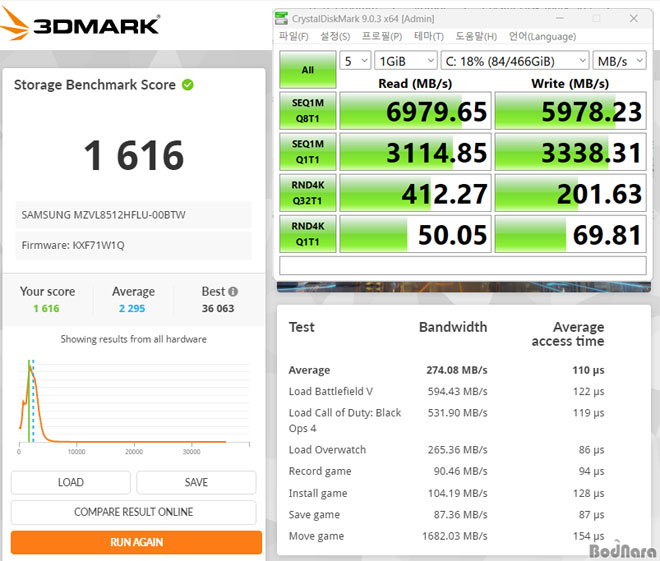Open the test count dropdown showing 5
Image resolution: width=660 pixels, height=561 pixels.
pos(355,61)
